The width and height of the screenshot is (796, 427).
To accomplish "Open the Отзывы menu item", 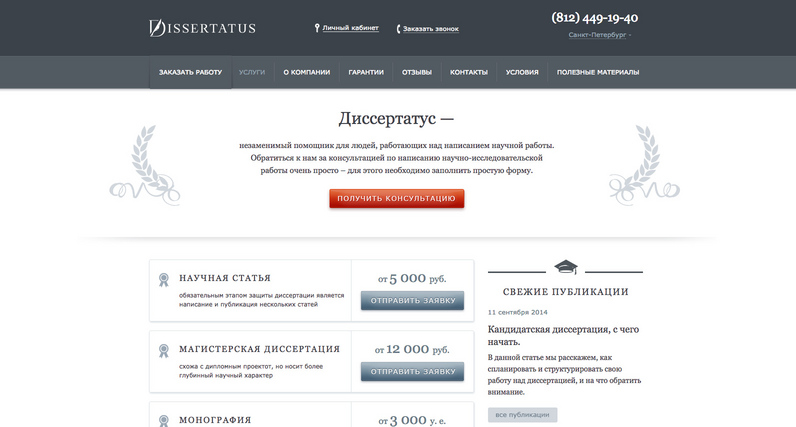I will point(417,72).
